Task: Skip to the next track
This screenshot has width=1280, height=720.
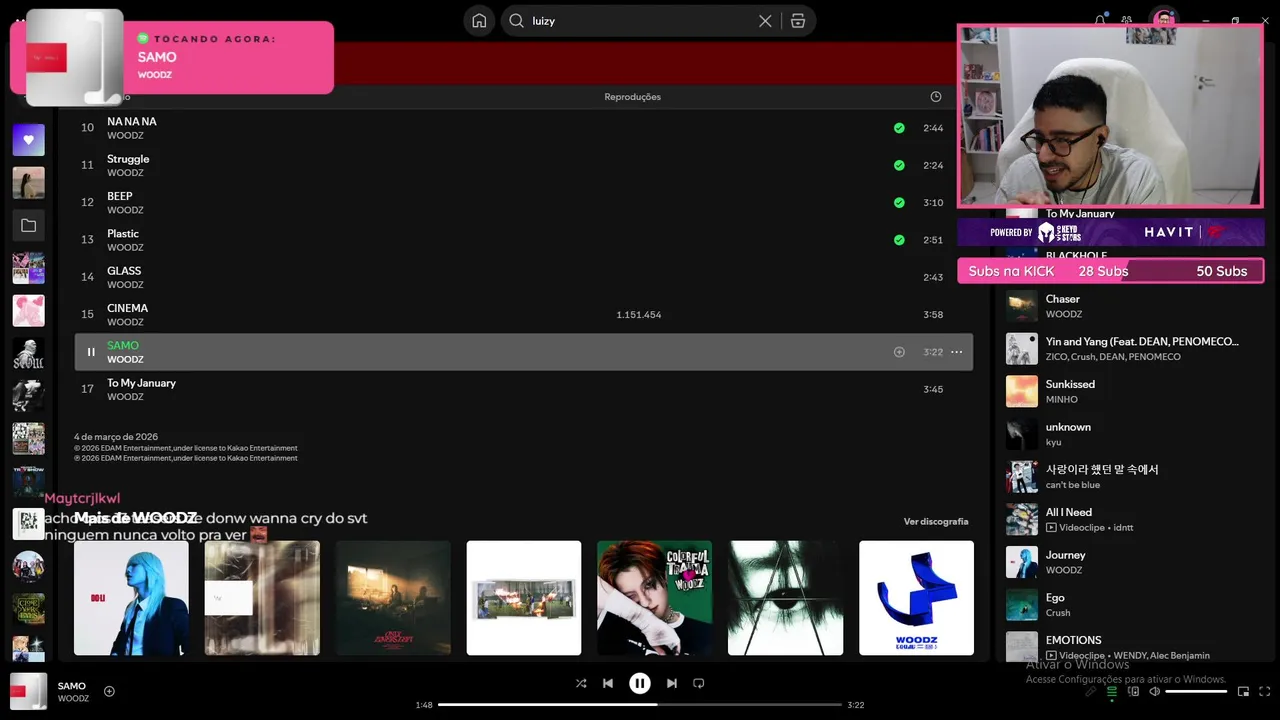Action: [672, 683]
